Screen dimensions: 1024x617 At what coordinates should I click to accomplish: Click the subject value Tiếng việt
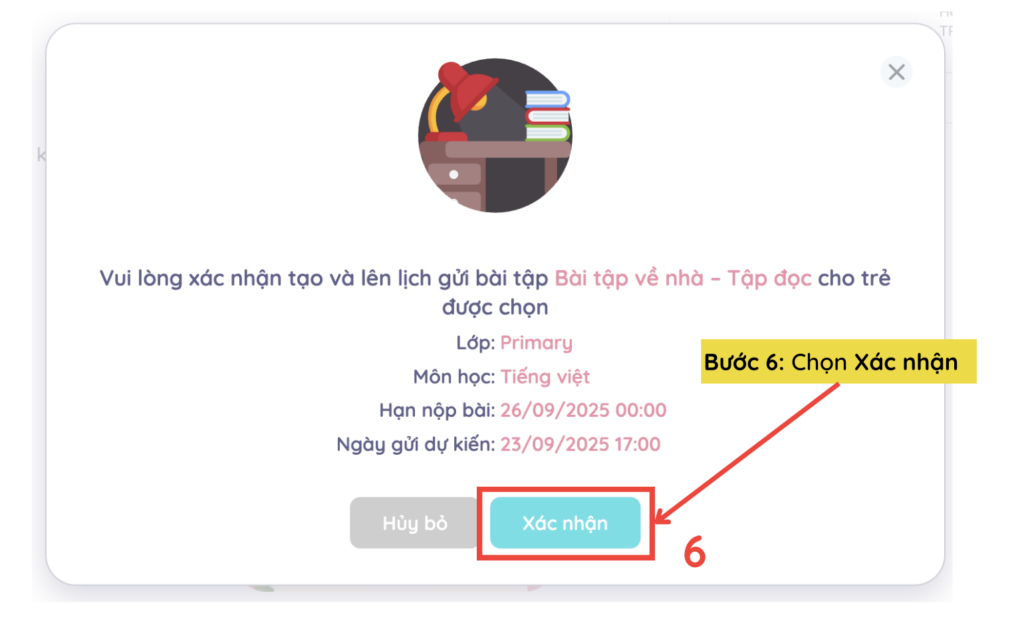(x=545, y=377)
